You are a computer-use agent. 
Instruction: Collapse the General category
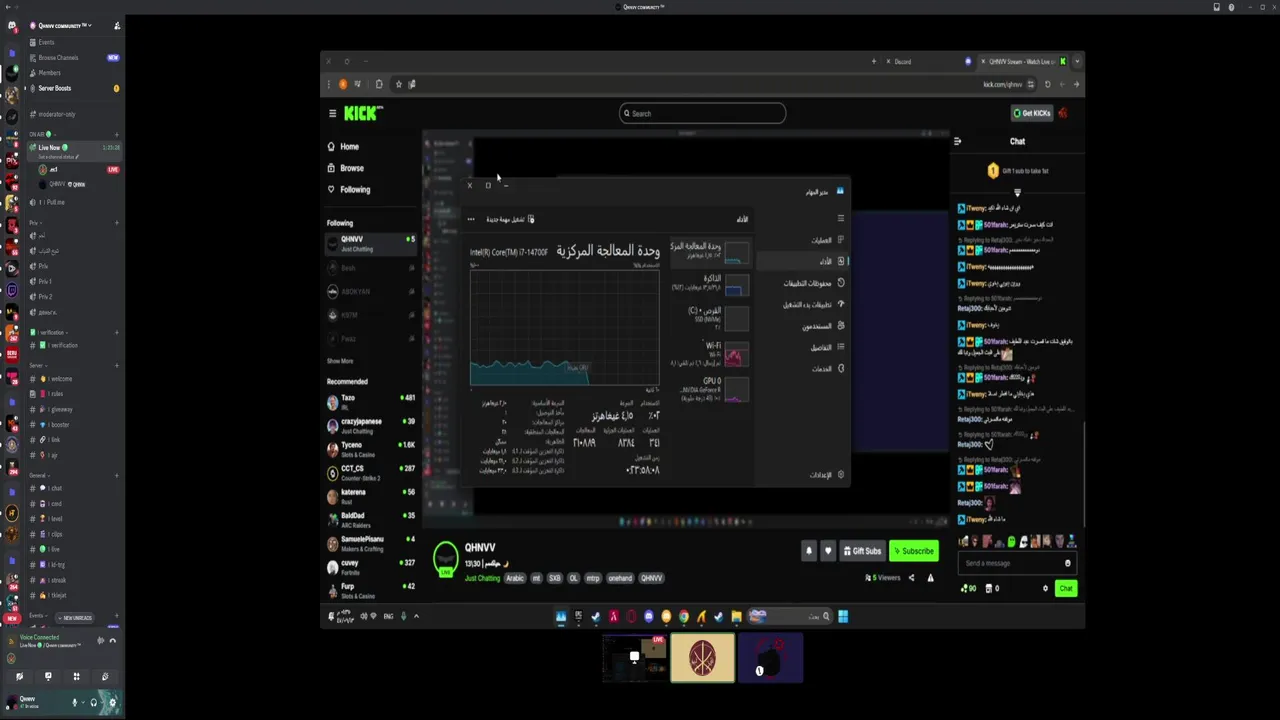tap(39, 476)
